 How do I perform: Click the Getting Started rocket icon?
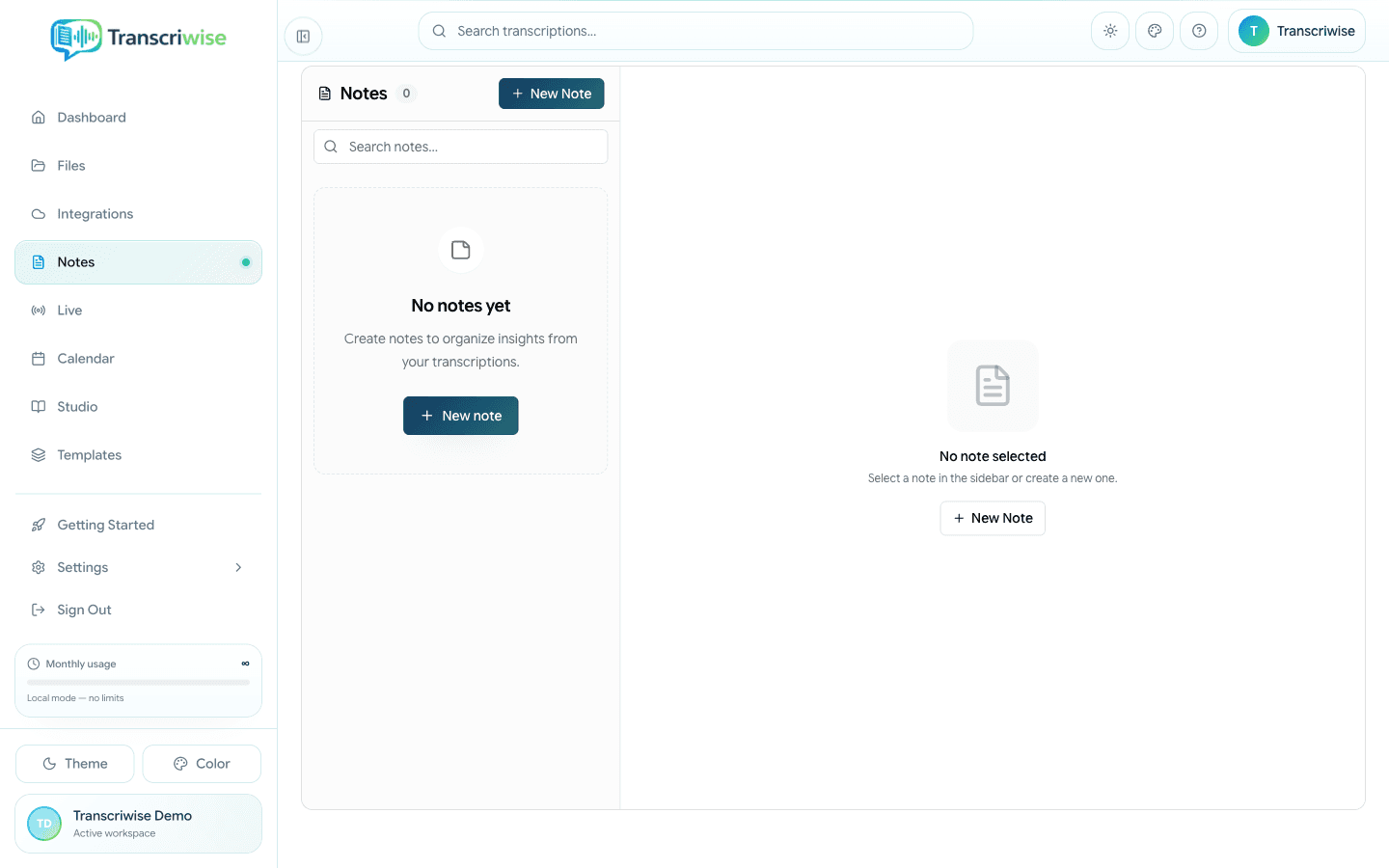coord(39,525)
